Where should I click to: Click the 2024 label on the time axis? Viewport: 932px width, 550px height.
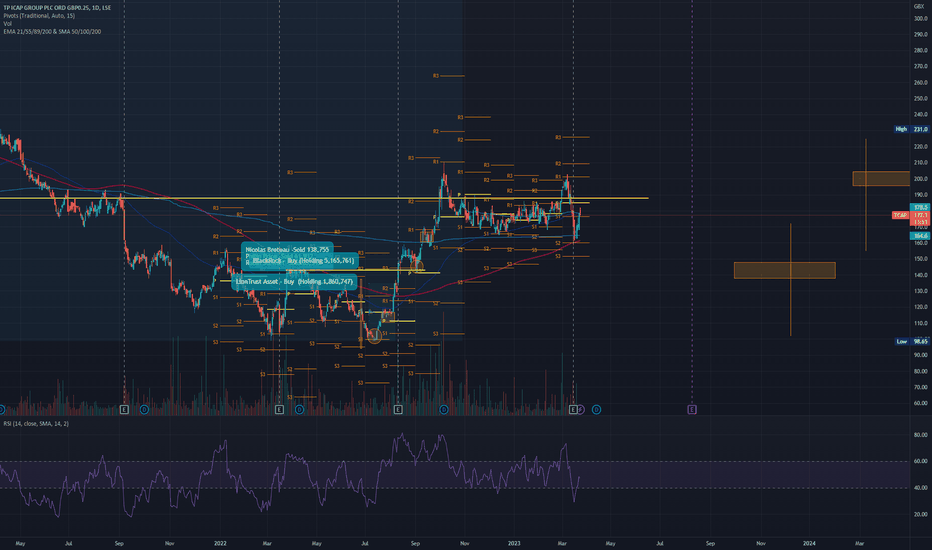pos(809,543)
